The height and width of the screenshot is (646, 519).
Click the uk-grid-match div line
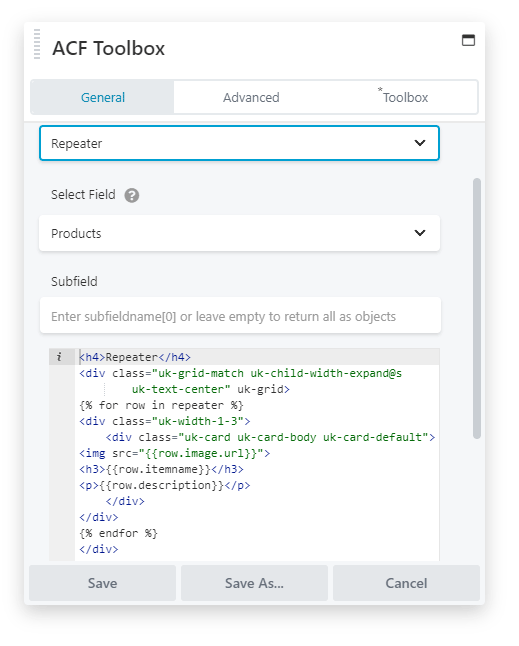241,373
